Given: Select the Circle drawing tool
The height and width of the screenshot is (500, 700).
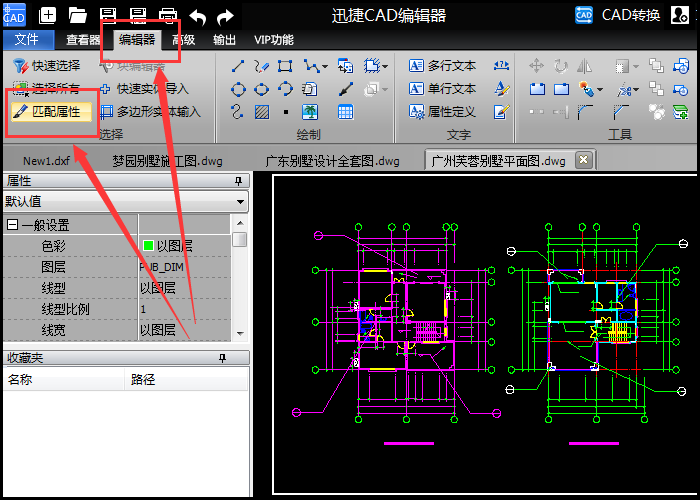Looking at the screenshot, I should coord(238,89).
